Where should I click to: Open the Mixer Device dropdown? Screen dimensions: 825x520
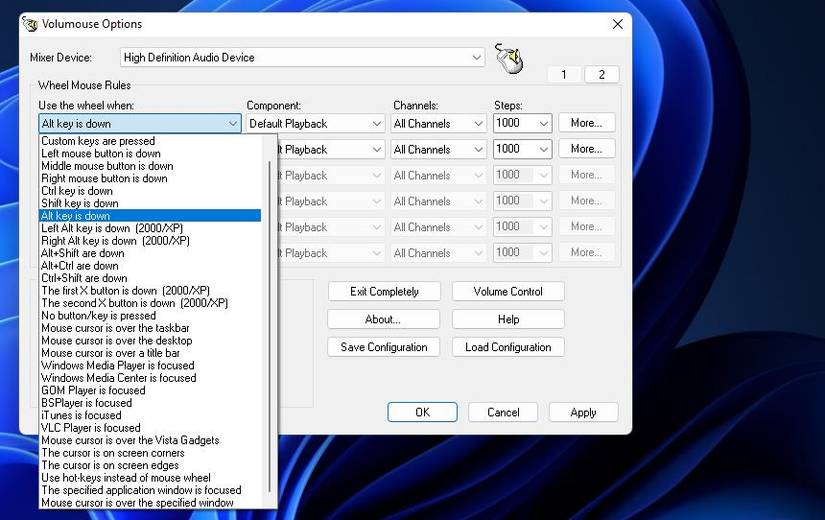(x=302, y=57)
